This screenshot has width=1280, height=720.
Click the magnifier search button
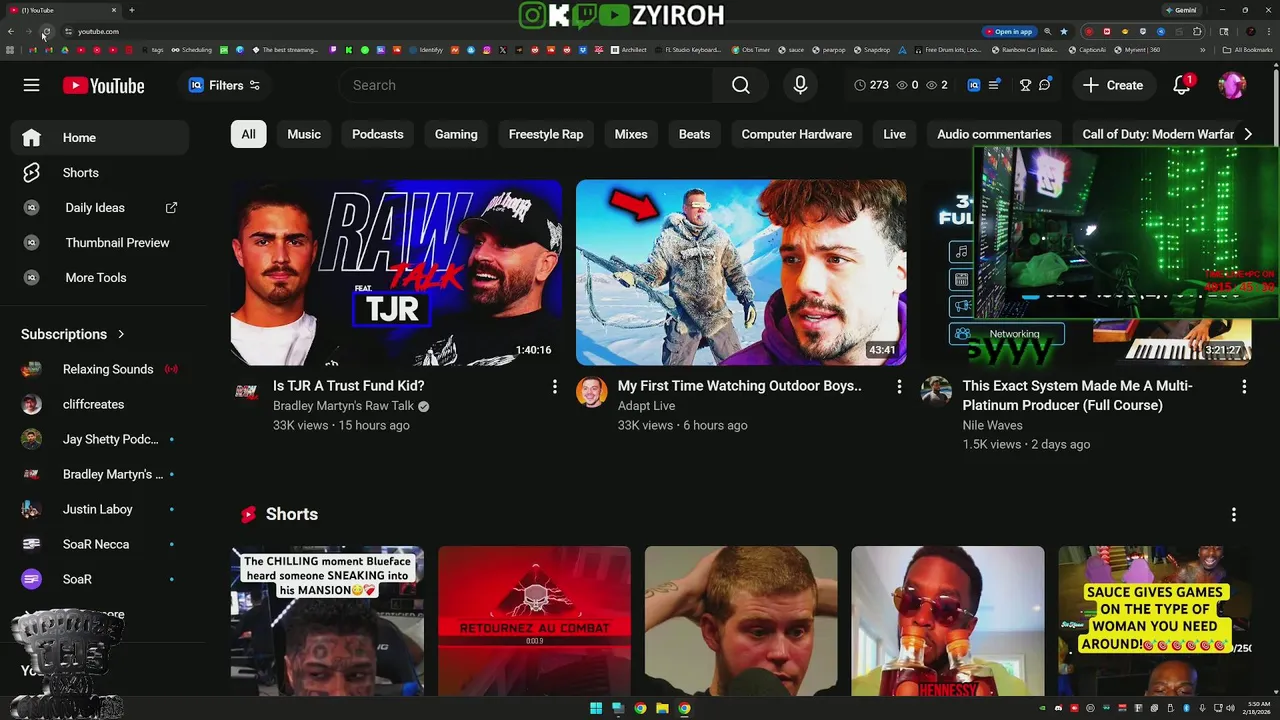[x=741, y=85]
